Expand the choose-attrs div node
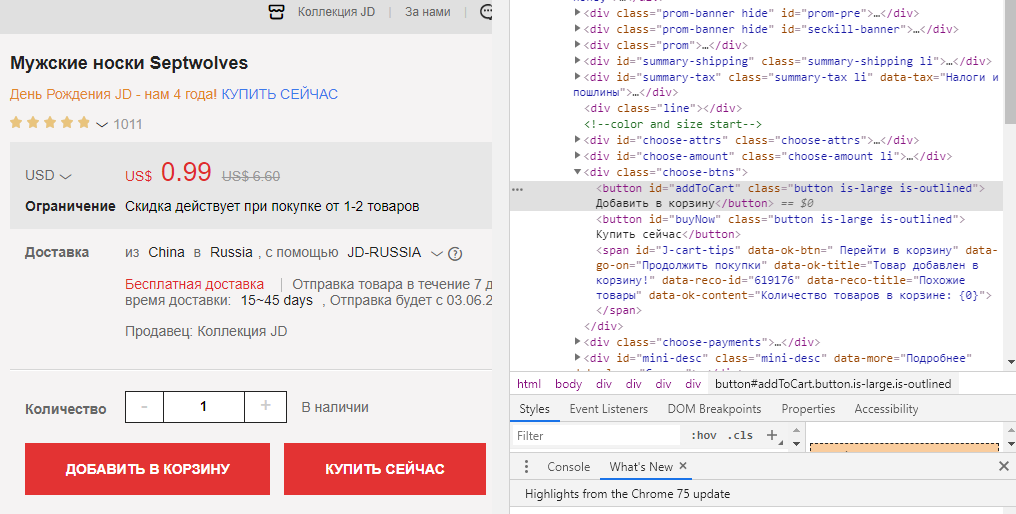This screenshot has width=1016, height=514. (x=577, y=140)
